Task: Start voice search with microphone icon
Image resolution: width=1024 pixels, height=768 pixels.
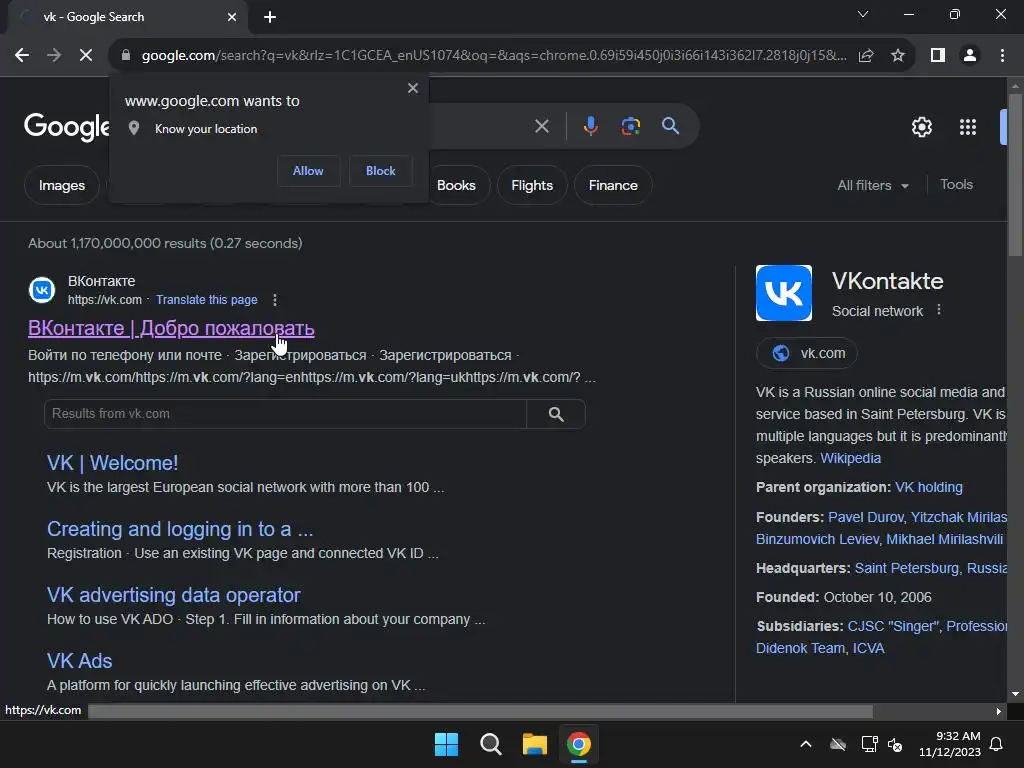Action: click(590, 126)
